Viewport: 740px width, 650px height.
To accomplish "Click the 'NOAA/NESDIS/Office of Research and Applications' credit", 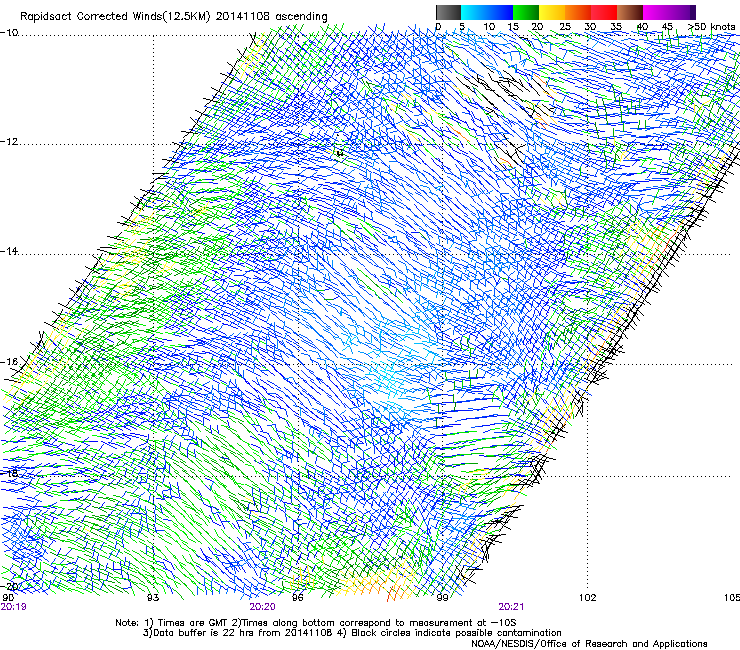I will pos(589,644).
